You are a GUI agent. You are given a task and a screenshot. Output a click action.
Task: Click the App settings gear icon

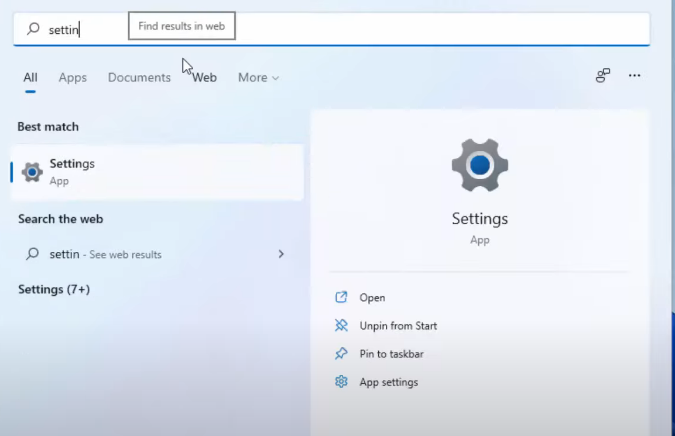[x=341, y=382]
